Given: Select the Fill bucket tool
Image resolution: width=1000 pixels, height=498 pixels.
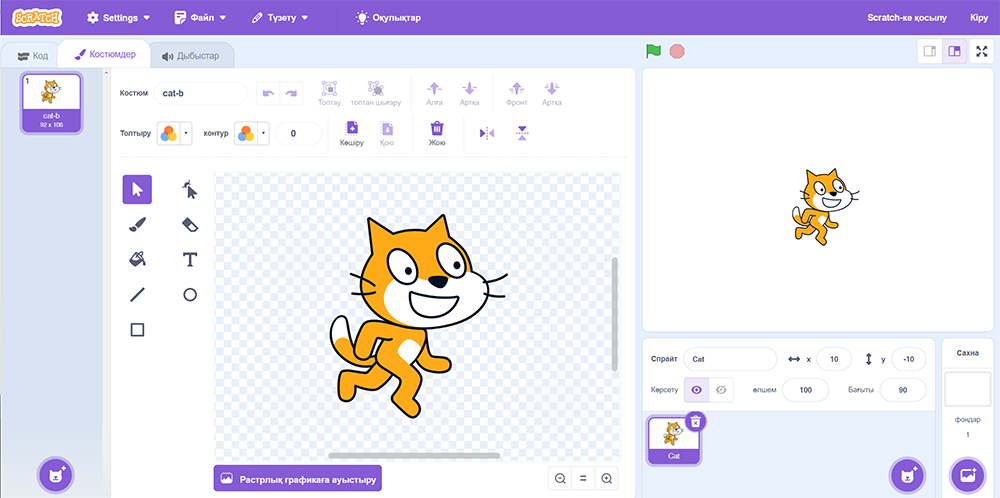Looking at the screenshot, I should pyautogui.click(x=137, y=259).
